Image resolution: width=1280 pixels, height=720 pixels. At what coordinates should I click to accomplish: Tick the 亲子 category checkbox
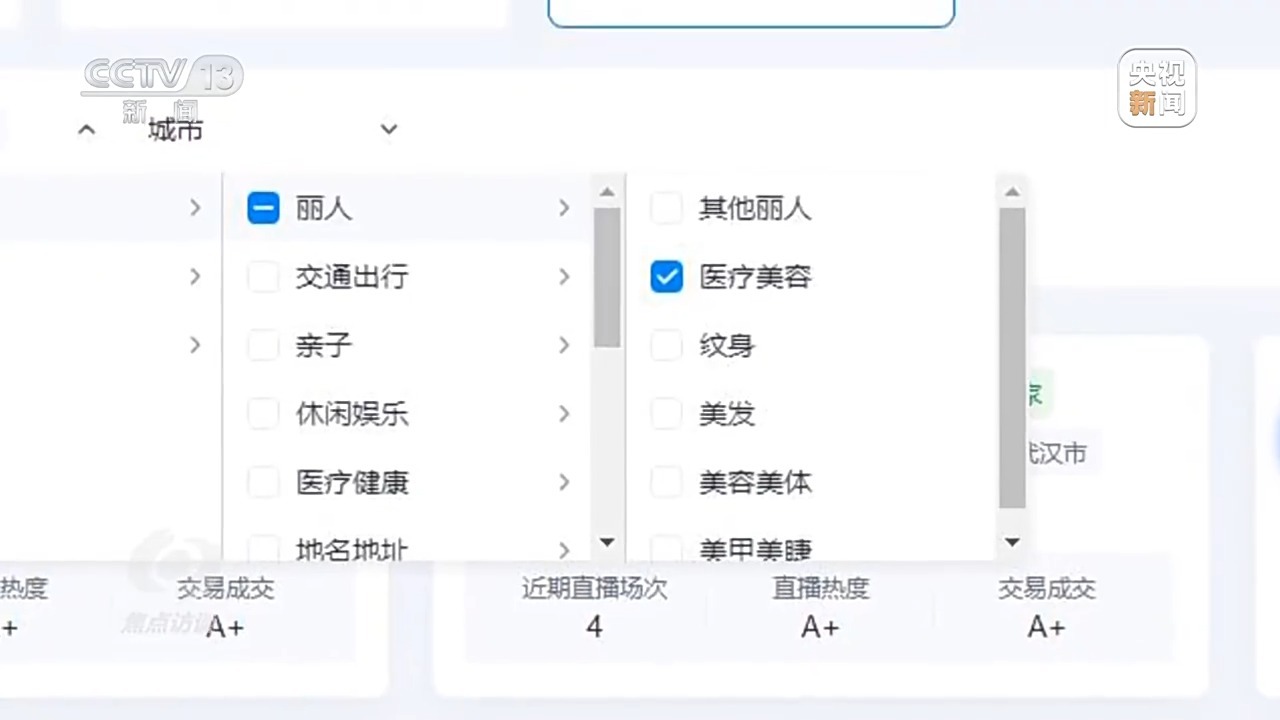click(263, 345)
